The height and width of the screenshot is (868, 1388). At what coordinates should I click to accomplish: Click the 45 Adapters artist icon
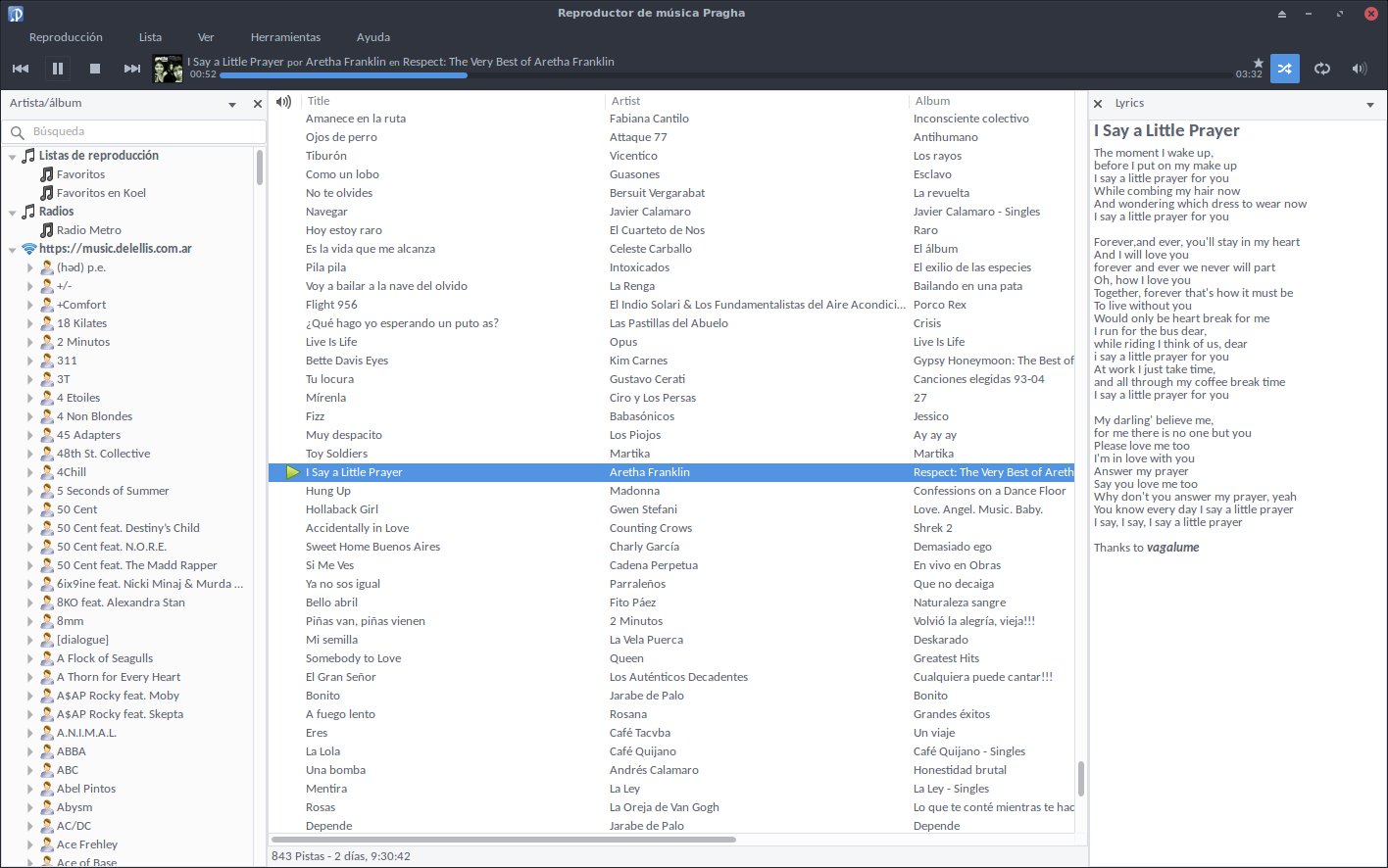click(x=46, y=435)
